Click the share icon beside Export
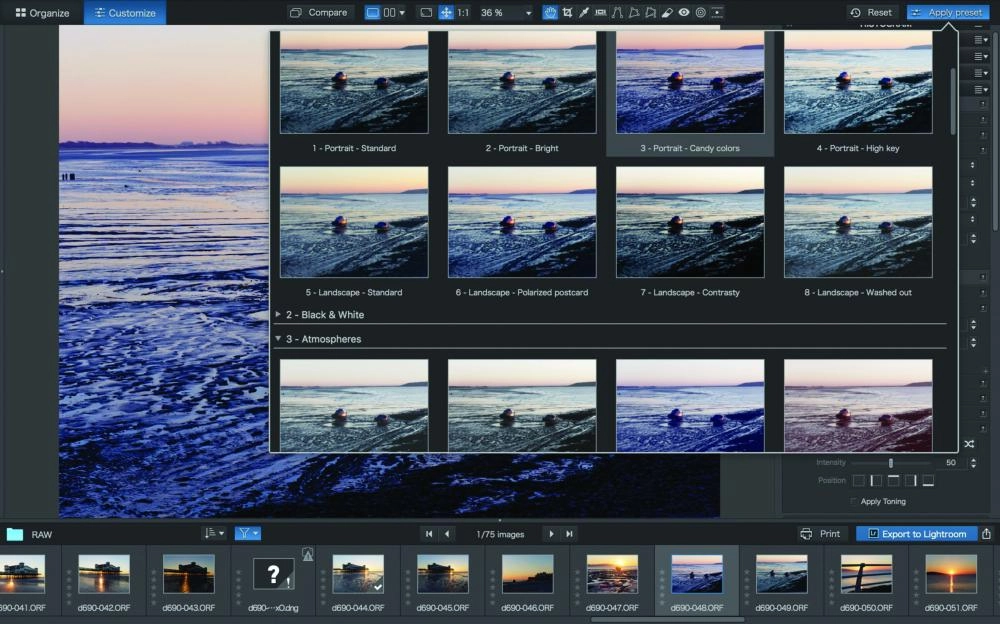Viewport: 1000px width, 624px height. click(x=987, y=534)
